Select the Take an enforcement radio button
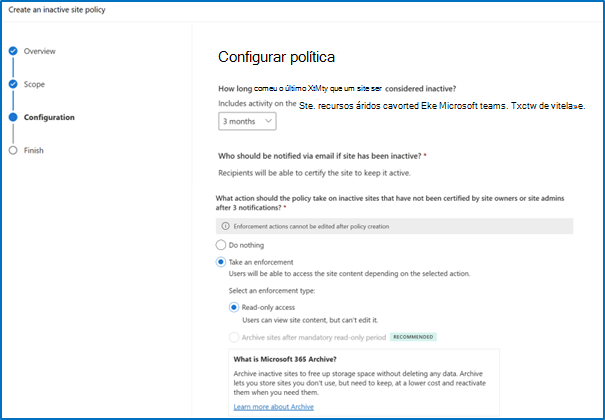Screen dimensions: 605x420 click(x=221, y=262)
